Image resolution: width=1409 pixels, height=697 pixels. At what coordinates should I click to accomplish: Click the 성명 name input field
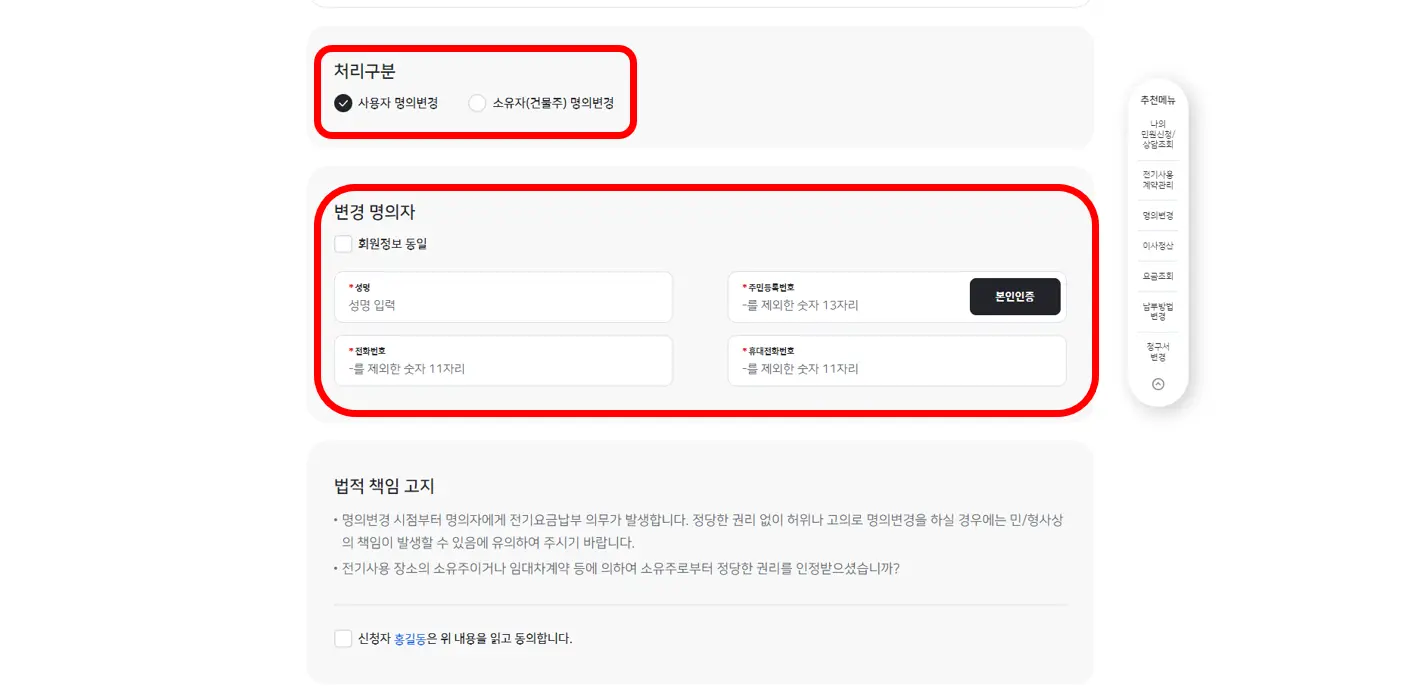[503, 297]
